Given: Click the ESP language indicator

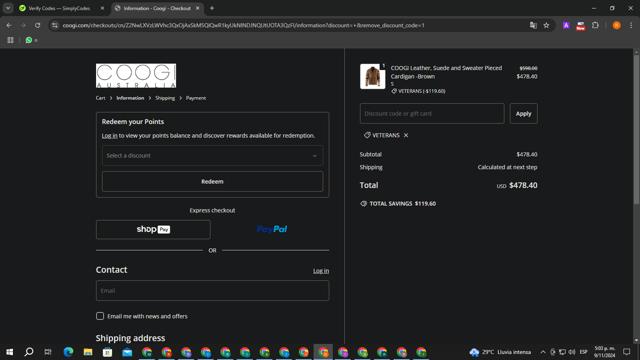Looking at the screenshot, I should [x=584, y=352].
